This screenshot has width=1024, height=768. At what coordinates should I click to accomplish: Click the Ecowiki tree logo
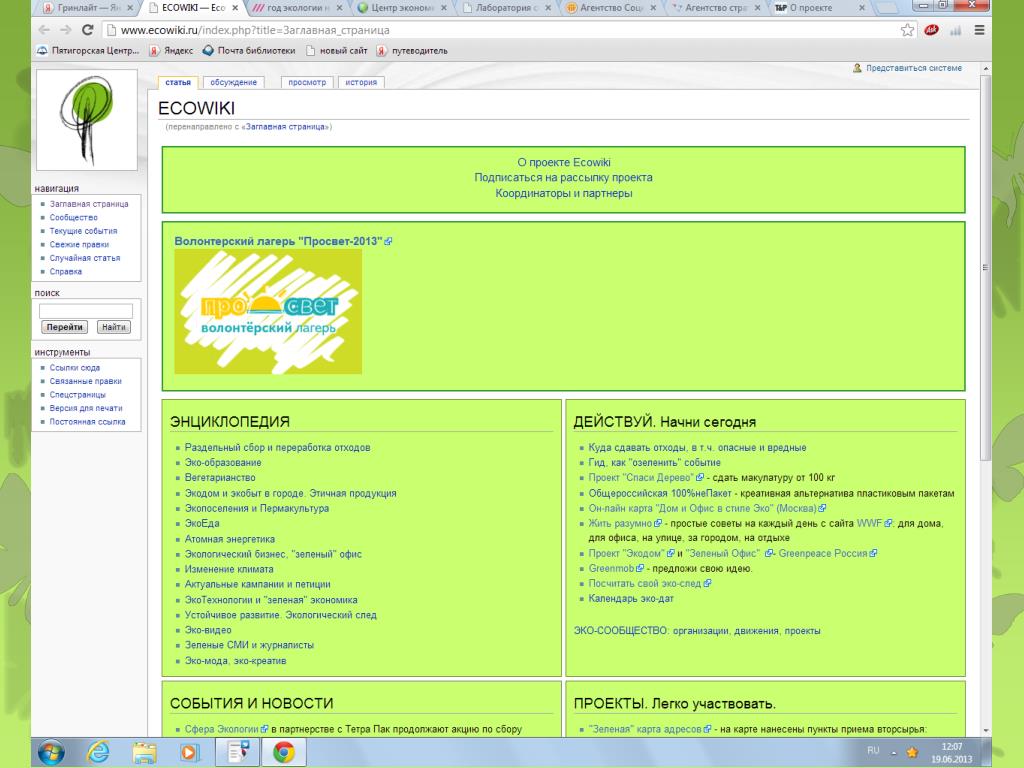coord(87,120)
